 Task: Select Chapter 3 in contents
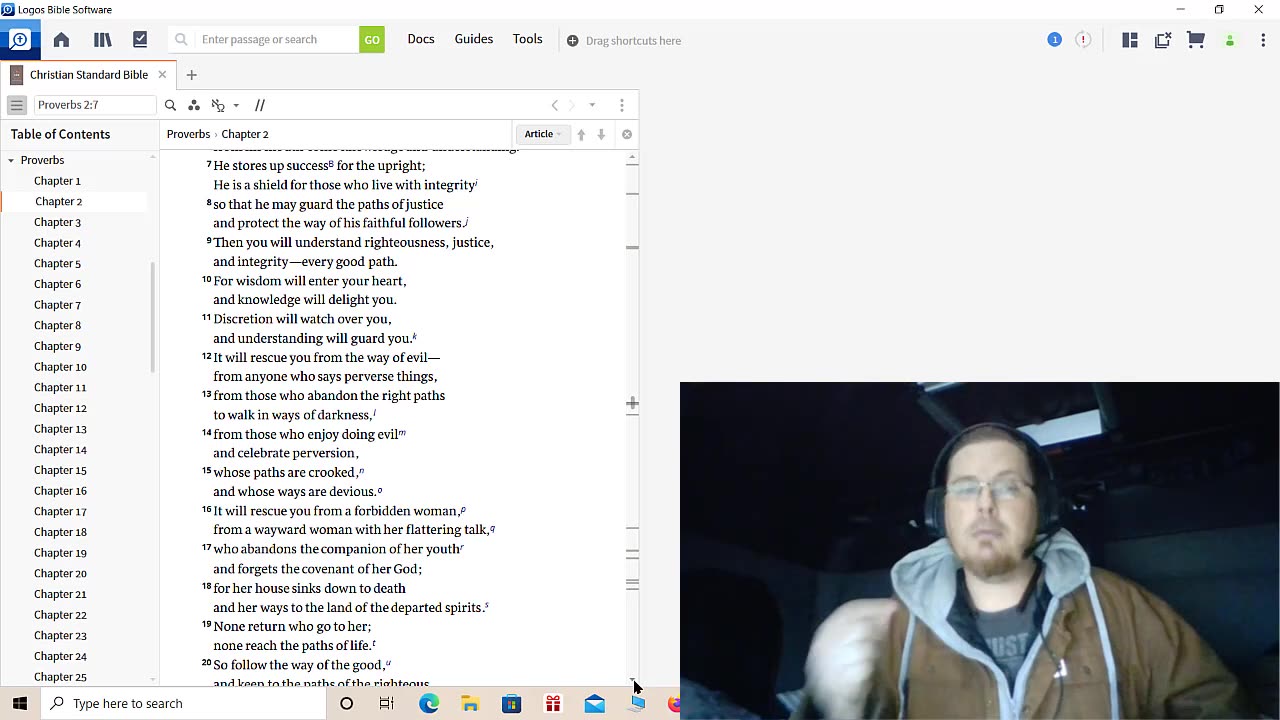tap(57, 222)
